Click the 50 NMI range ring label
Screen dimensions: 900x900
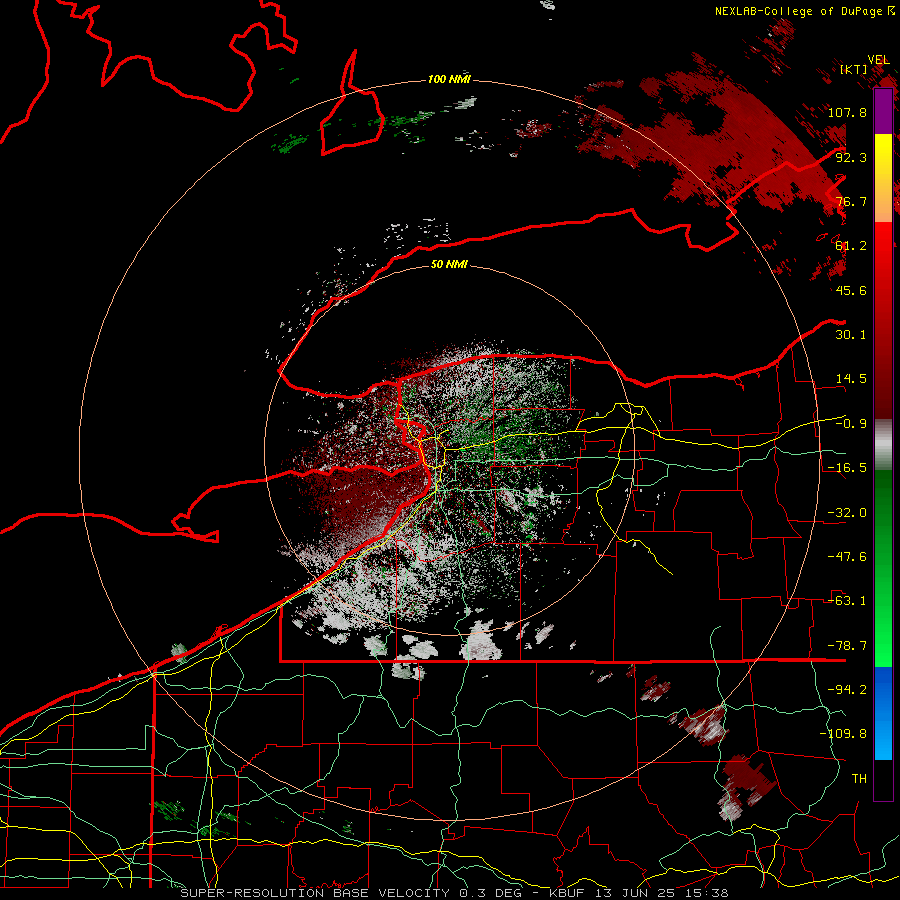coord(449,265)
